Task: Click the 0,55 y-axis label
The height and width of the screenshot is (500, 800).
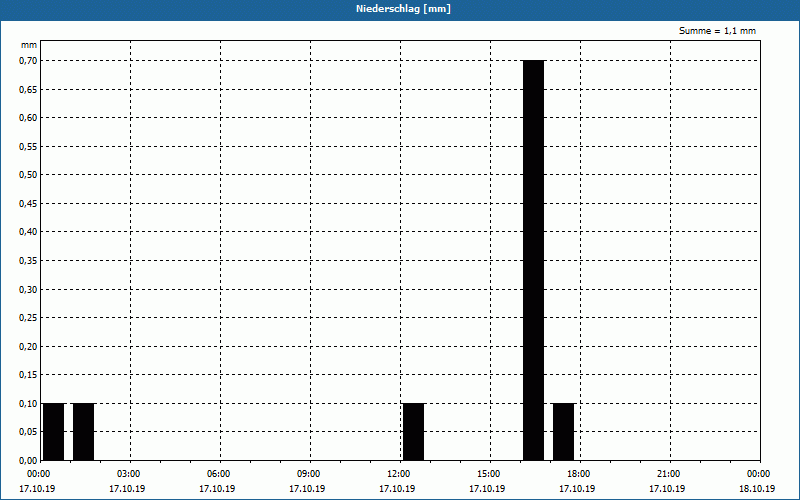Action: (28, 146)
